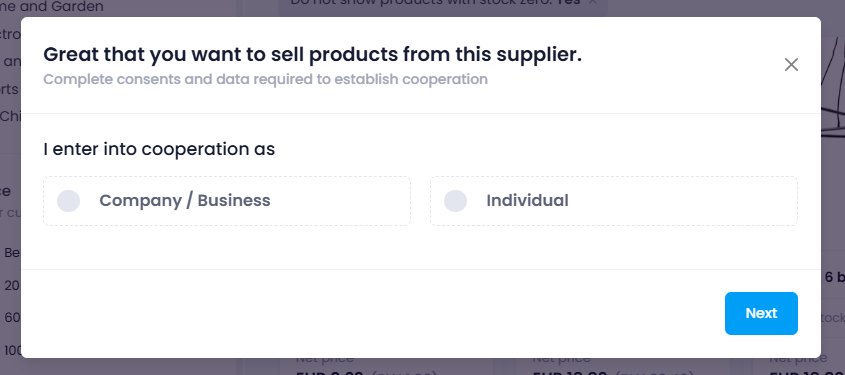
Task: Click the dimmed Home and Garden category
Action: [x=52, y=6]
